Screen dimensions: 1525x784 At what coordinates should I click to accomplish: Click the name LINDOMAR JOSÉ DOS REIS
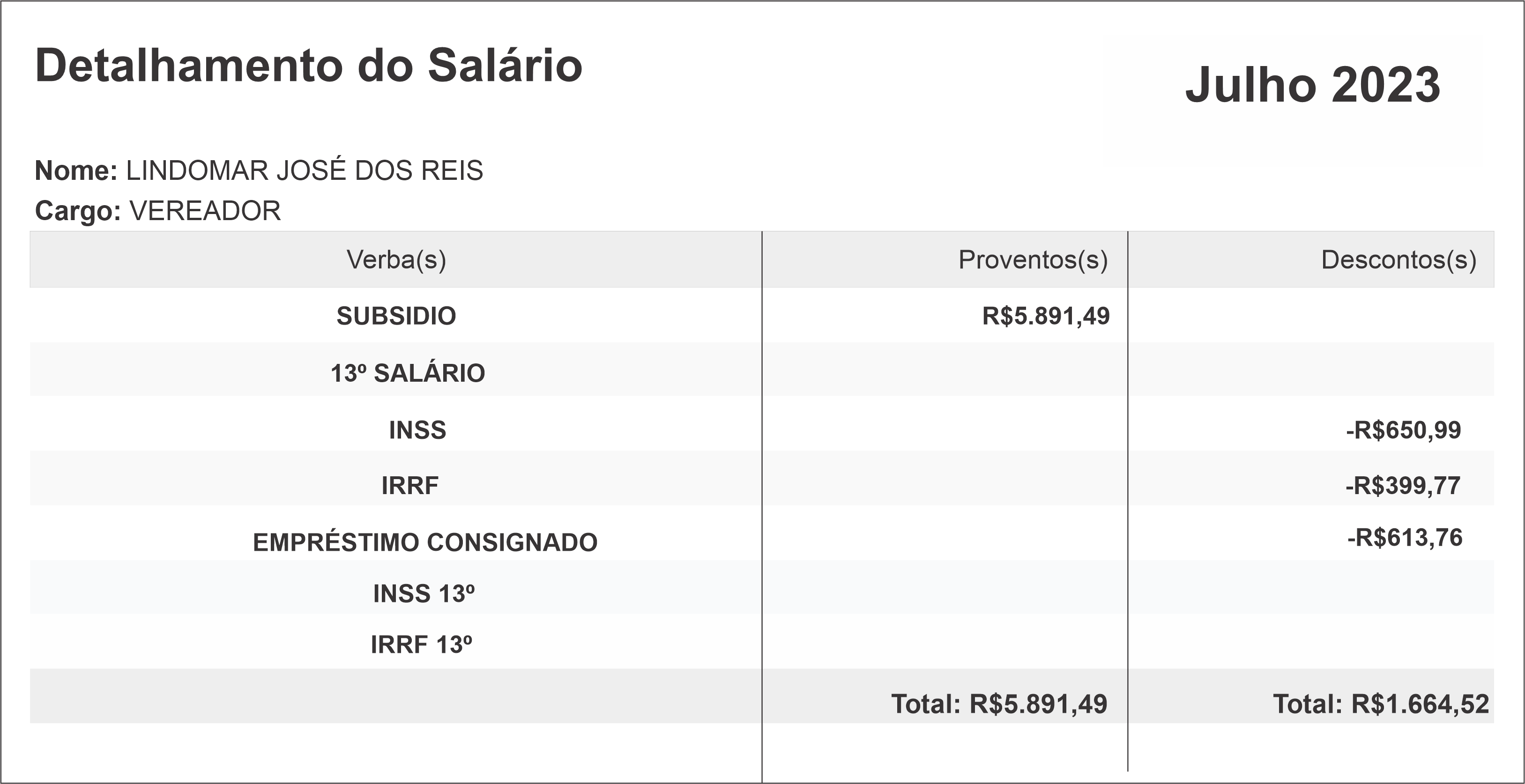pos(304,171)
